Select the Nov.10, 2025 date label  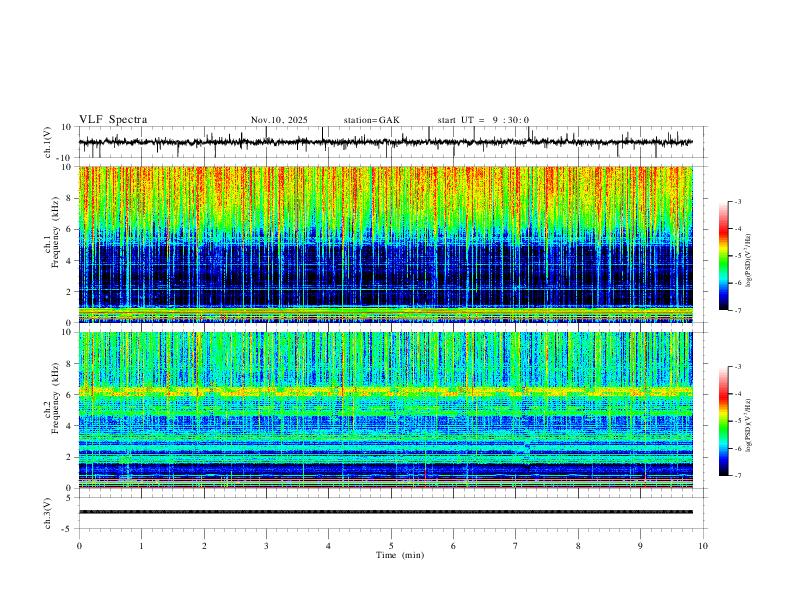[279, 120]
